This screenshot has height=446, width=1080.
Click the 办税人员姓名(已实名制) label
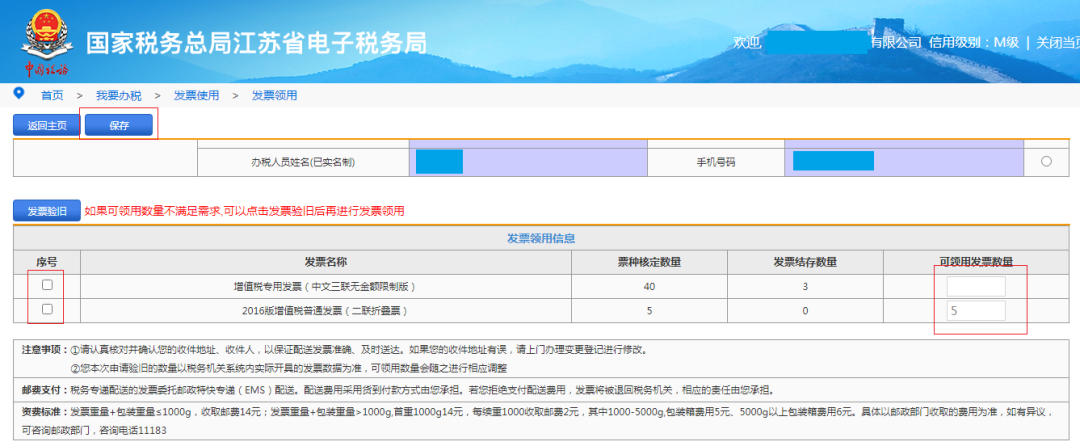(303, 162)
